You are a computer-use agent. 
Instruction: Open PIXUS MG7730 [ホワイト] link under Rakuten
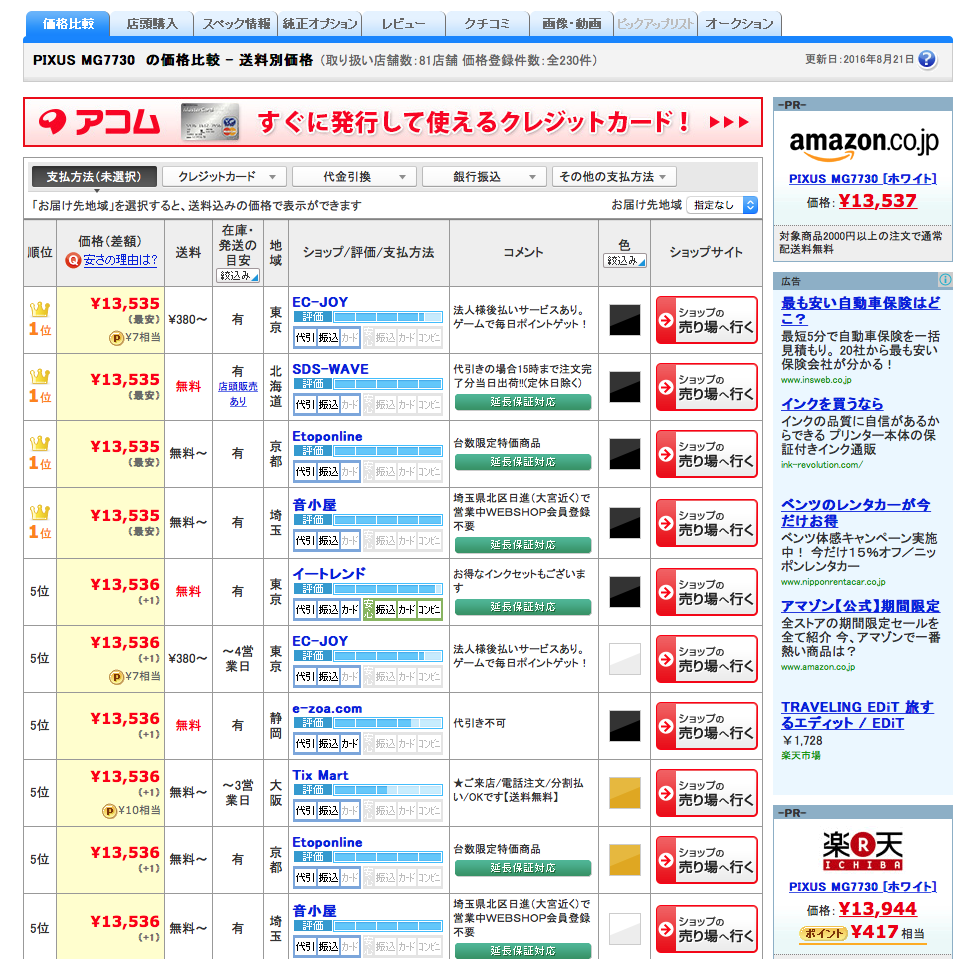point(862,887)
